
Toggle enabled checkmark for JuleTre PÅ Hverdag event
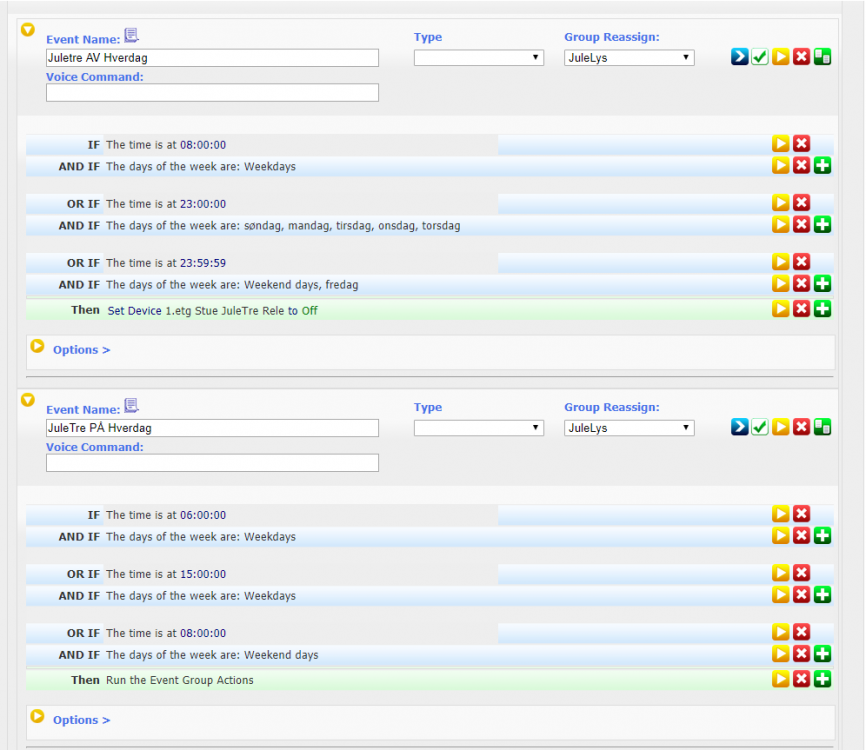760,427
